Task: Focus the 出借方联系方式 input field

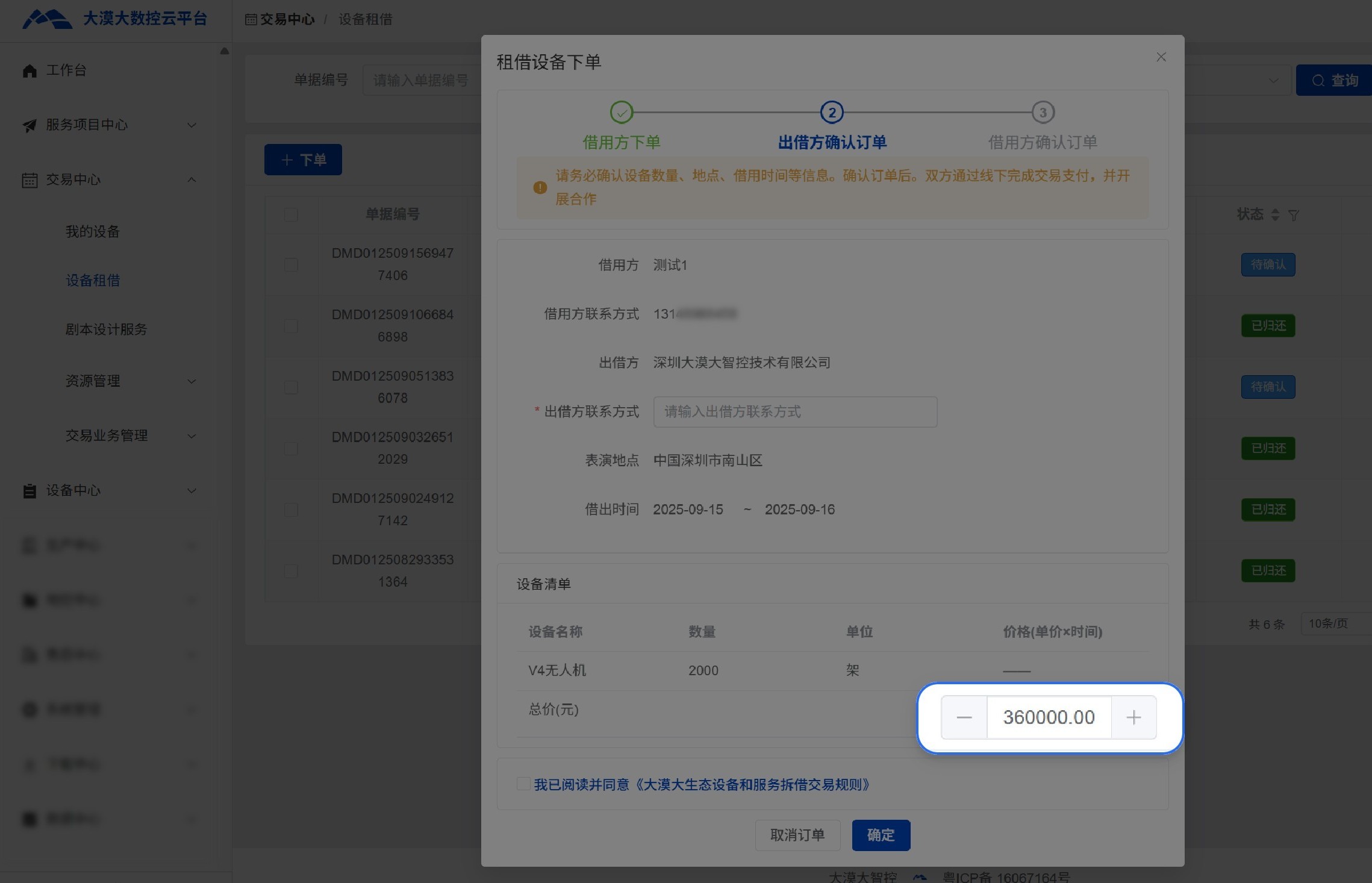Action: click(794, 412)
